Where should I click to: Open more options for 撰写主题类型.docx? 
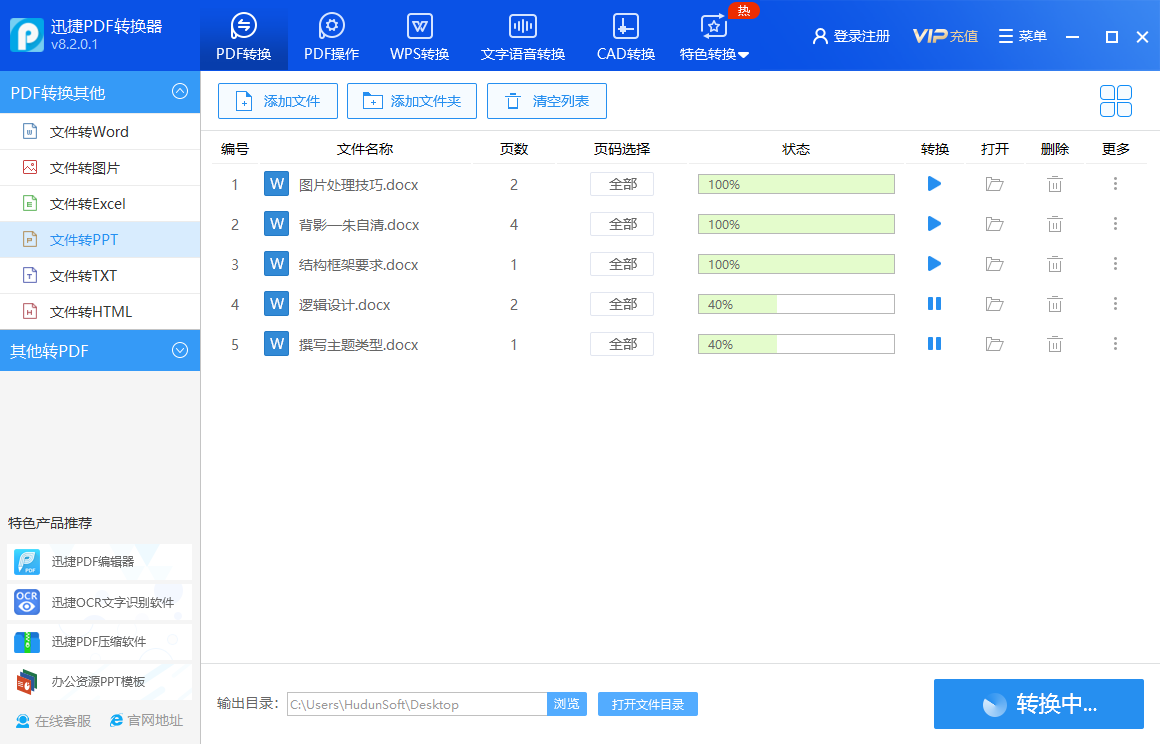click(x=1115, y=343)
